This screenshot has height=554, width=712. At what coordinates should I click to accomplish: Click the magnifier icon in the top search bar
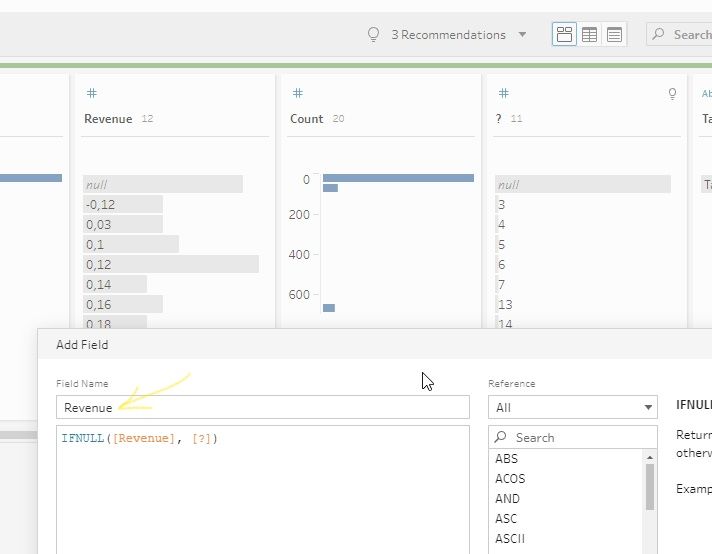(659, 35)
